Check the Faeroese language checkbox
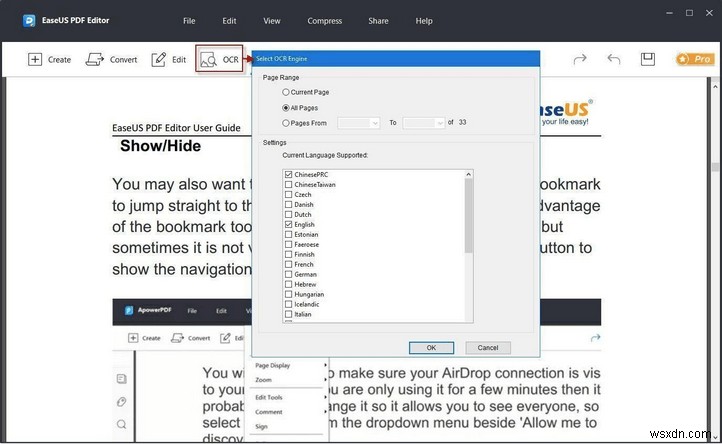Viewport: 723px width, 444px height. 289,244
